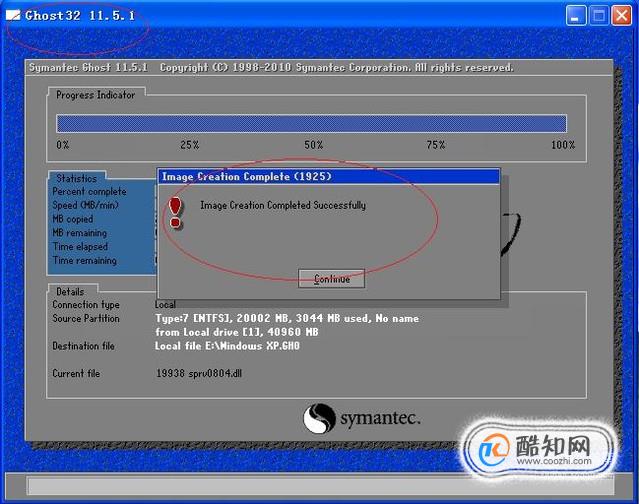Click the red exclamation mark icon
The height and width of the screenshot is (504, 639).
176,212
